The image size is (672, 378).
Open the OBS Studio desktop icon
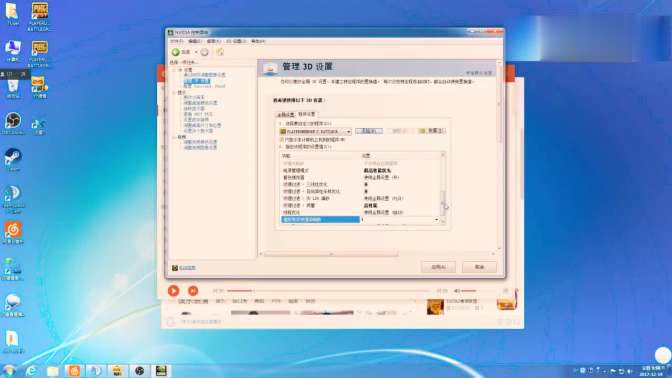point(13,122)
